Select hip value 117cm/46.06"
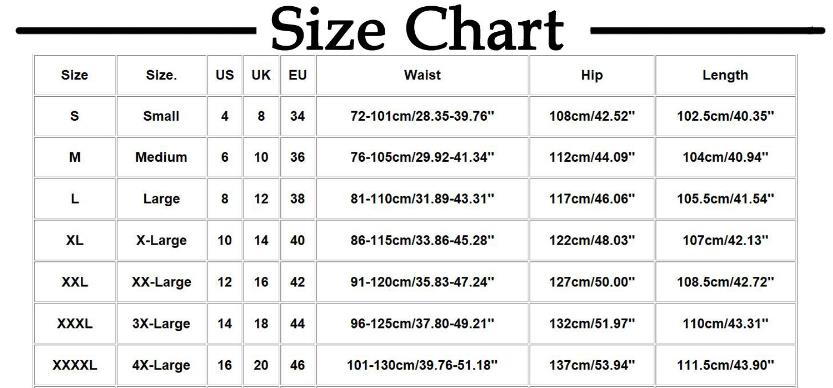833x388 pixels. (x=592, y=199)
